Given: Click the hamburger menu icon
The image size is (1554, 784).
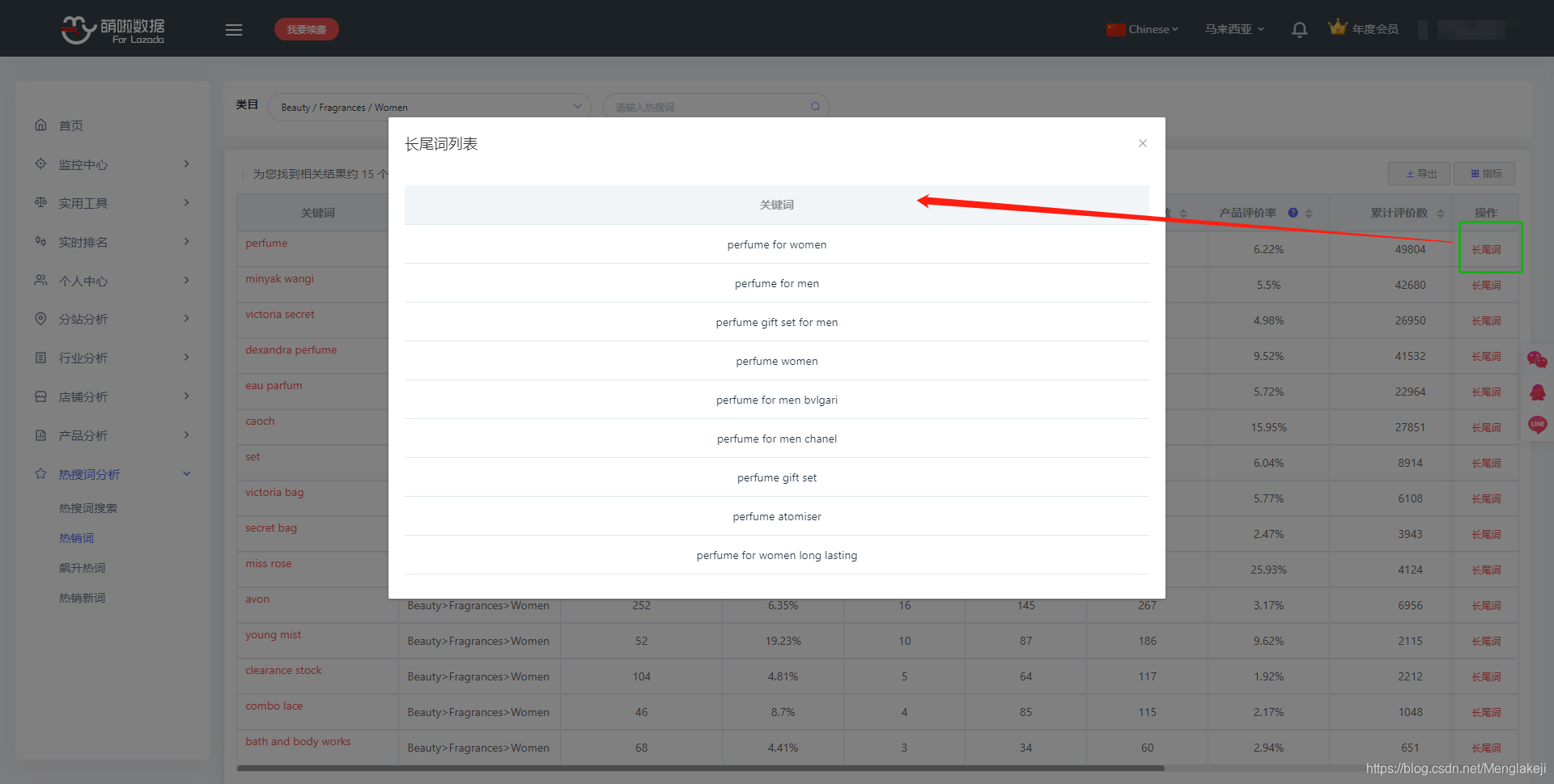Looking at the screenshot, I should coord(234,30).
